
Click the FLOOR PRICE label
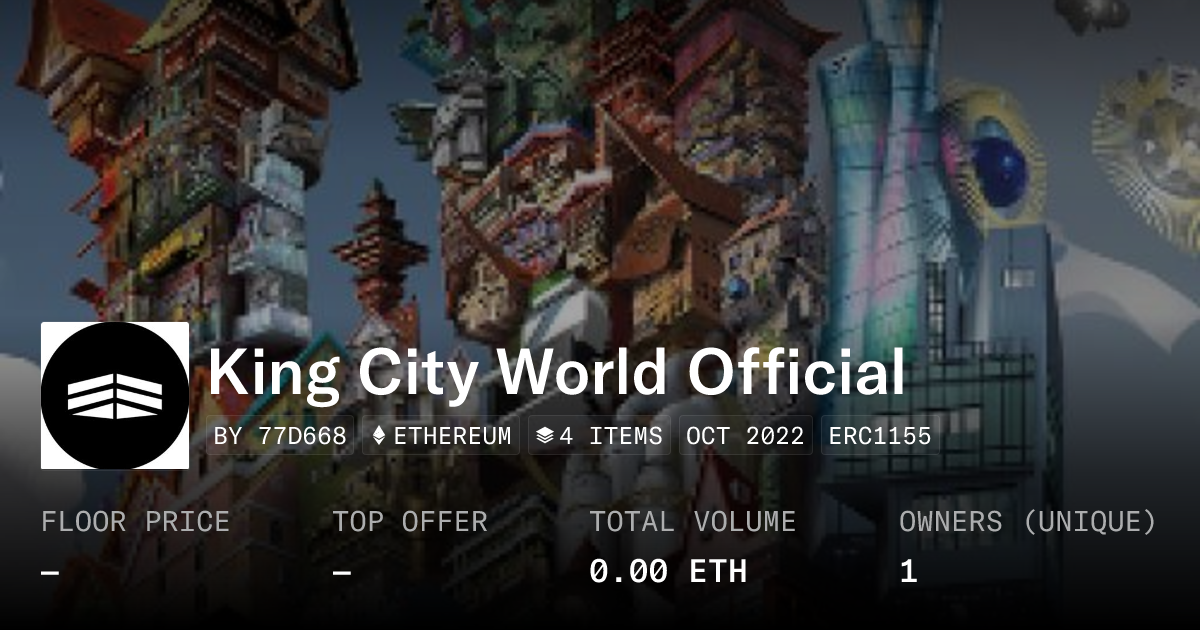pyautogui.click(x=135, y=521)
